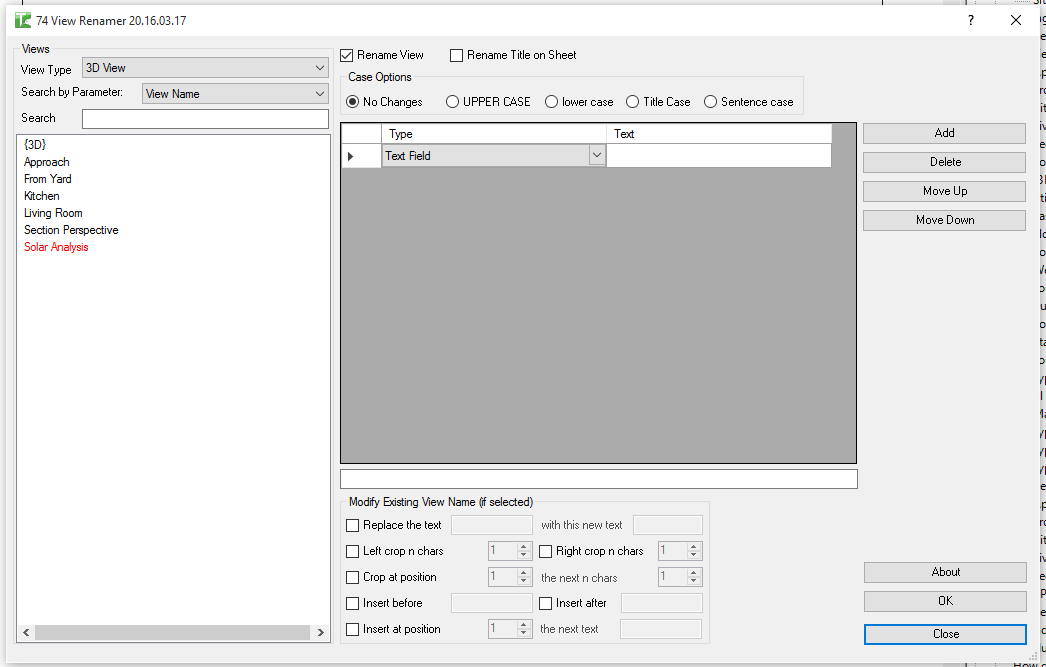Select the UPPER CASE option
Viewport: 1046px width, 667px height.
[453, 101]
